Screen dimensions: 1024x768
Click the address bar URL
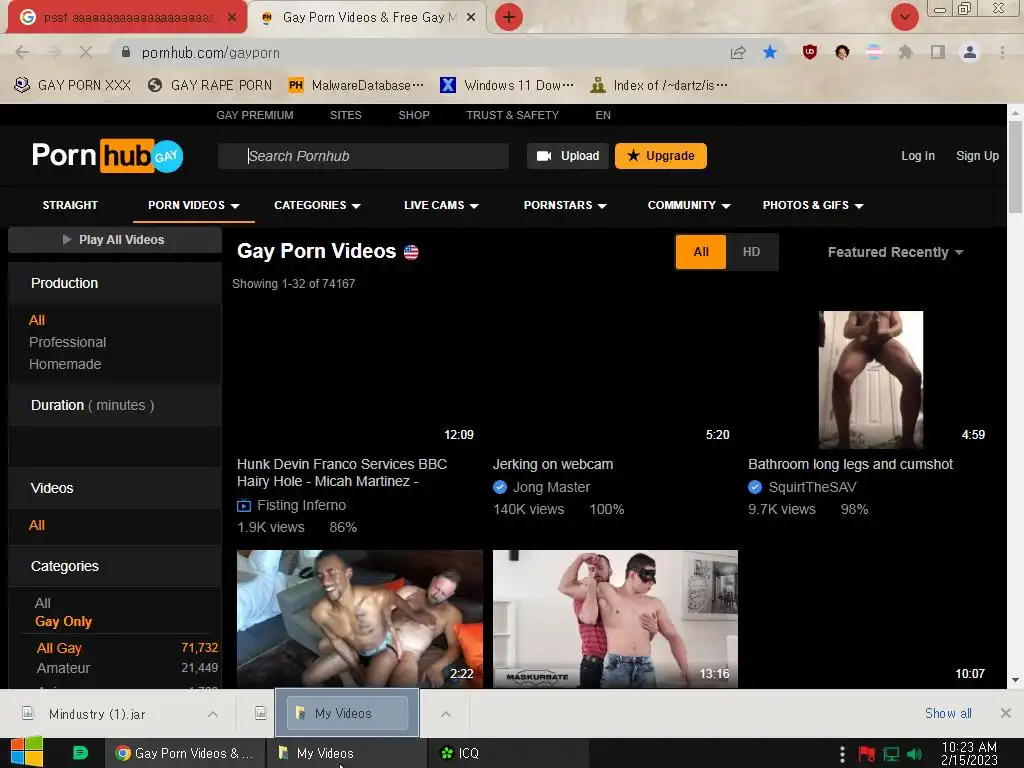[210, 53]
